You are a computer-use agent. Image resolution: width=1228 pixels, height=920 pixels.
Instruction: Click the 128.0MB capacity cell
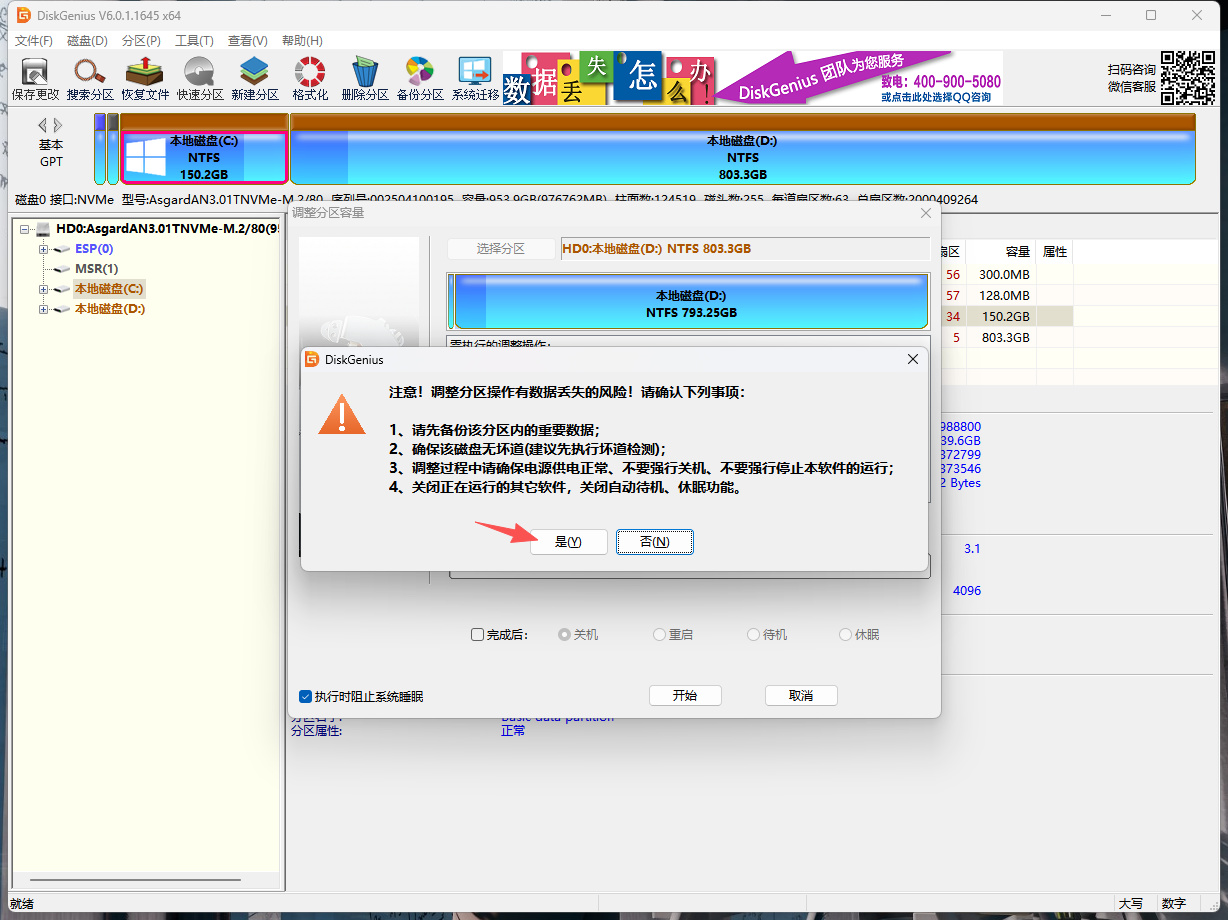coord(1004,295)
